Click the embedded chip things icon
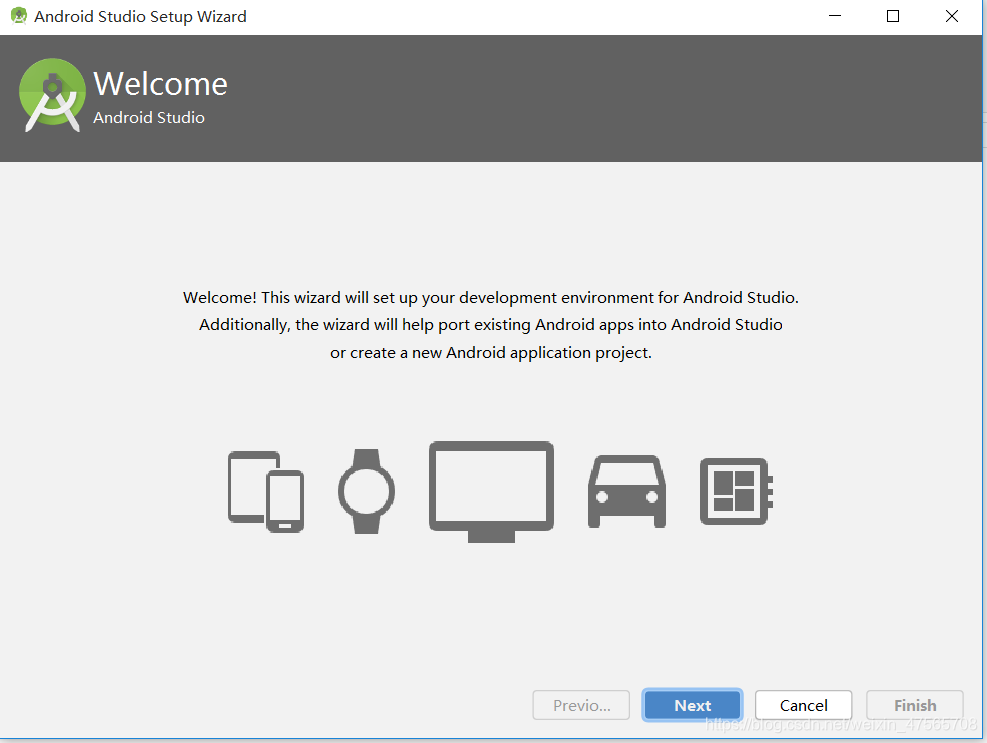The height and width of the screenshot is (743, 987). click(x=736, y=491)
